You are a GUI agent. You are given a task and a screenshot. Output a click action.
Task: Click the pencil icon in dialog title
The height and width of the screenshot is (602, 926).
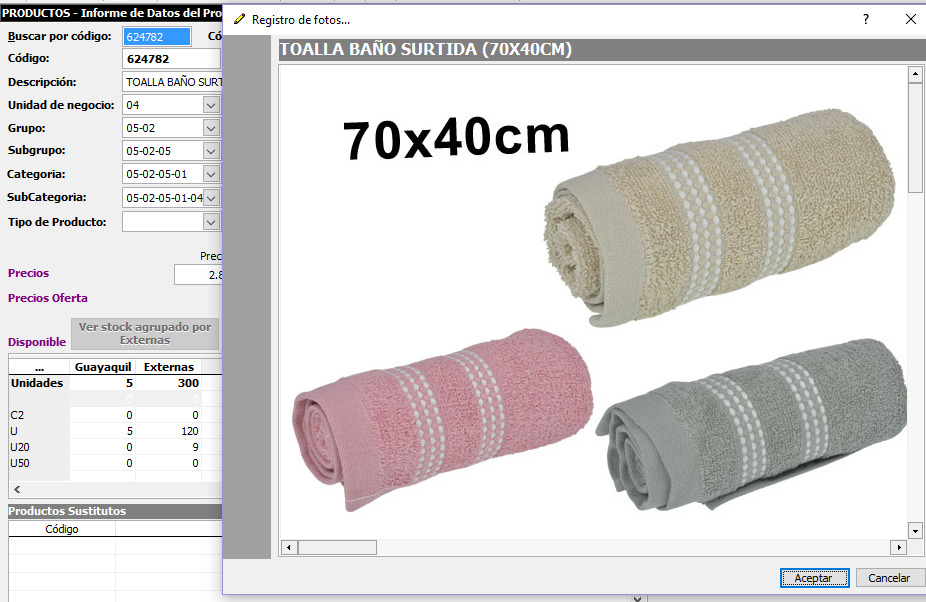click(239, 20)
